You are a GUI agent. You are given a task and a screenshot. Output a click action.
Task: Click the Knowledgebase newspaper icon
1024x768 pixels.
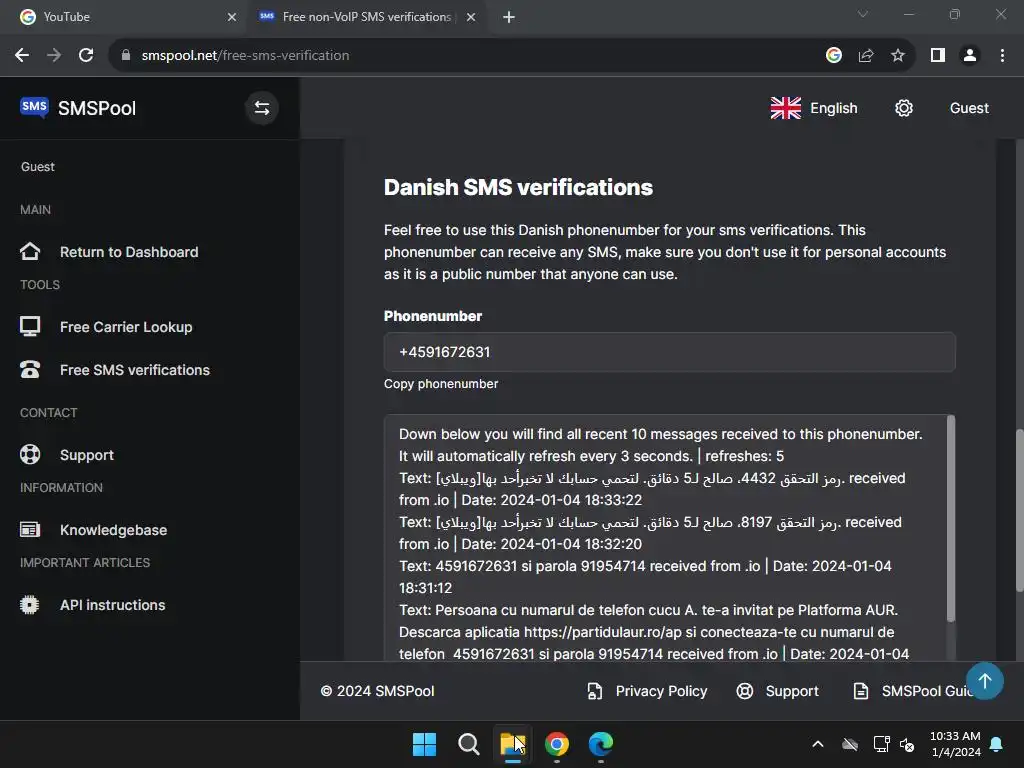pyautogui.click(x=30, y=530)
